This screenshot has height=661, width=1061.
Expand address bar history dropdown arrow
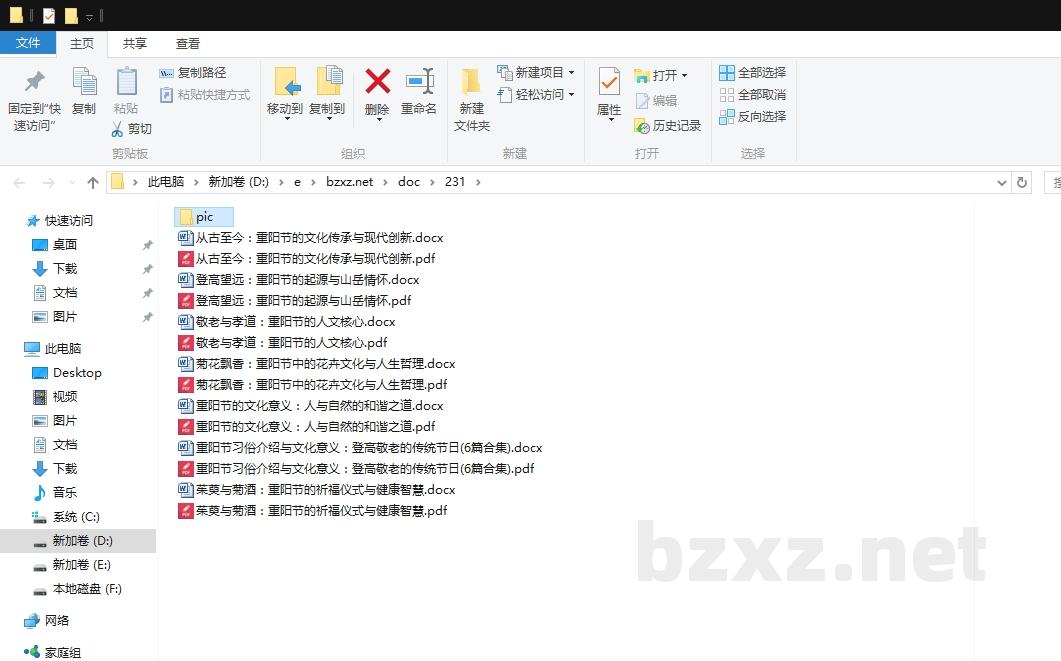pos(1002,183)
